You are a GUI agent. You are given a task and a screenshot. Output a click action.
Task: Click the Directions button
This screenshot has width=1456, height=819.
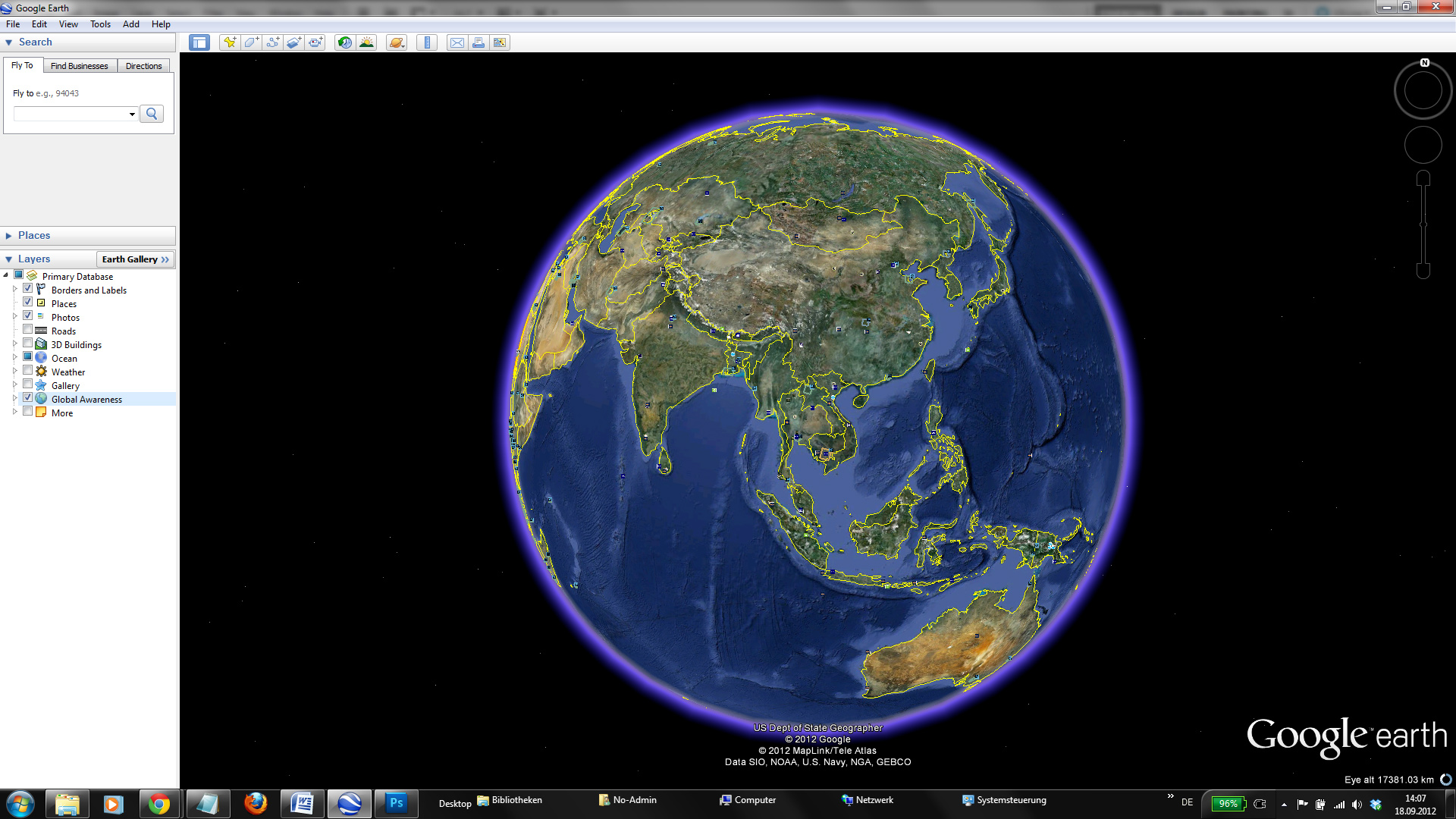point(143,65)
